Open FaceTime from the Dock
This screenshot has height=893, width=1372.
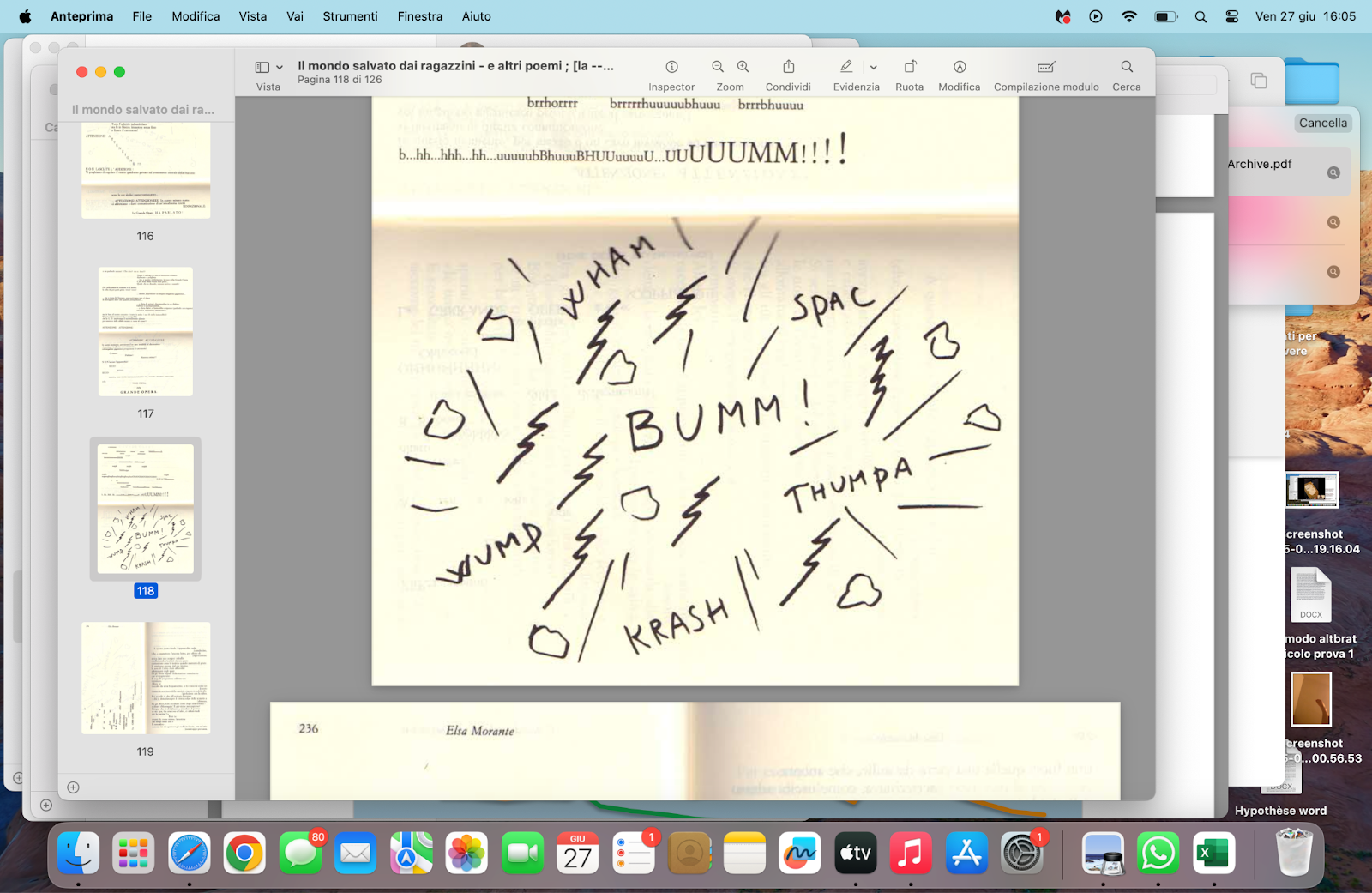[522, 854]
